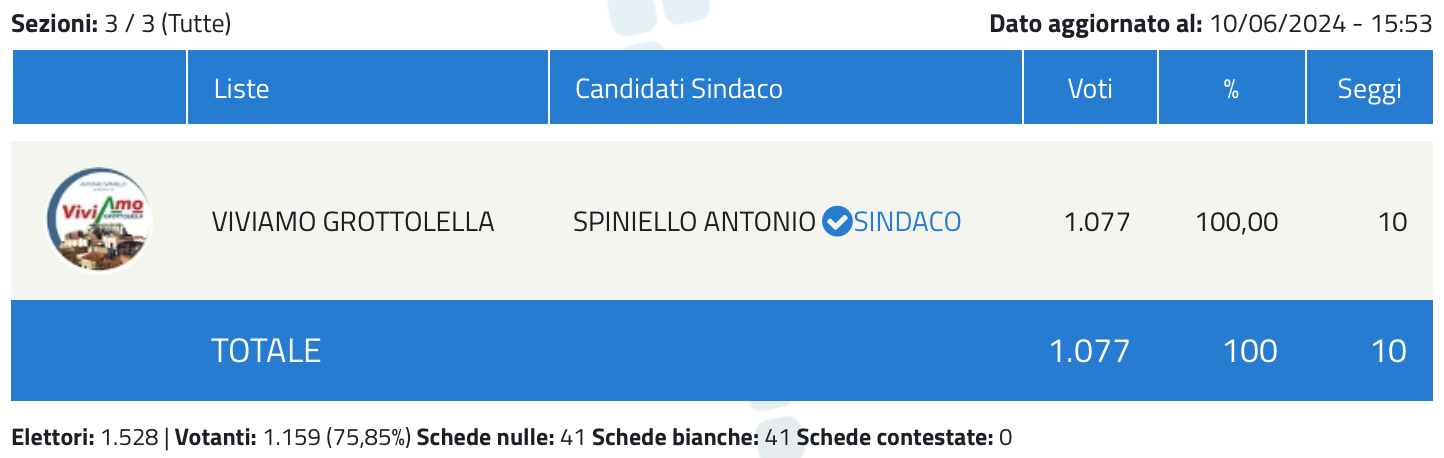The image size is (1444, 458).
Task: Click the Viviamo Grottolella list logo
Action: tap(100, 220)
